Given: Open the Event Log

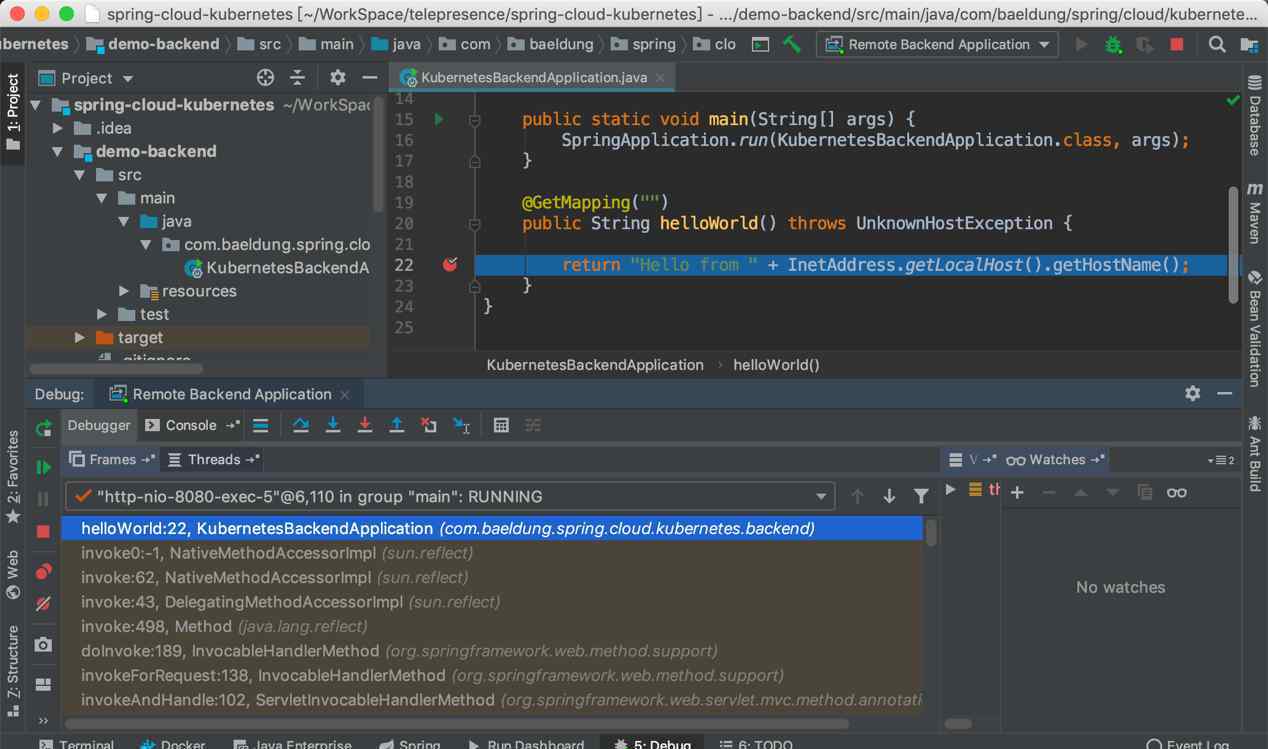Looking at the screenshot, I should click(1188, 744).
